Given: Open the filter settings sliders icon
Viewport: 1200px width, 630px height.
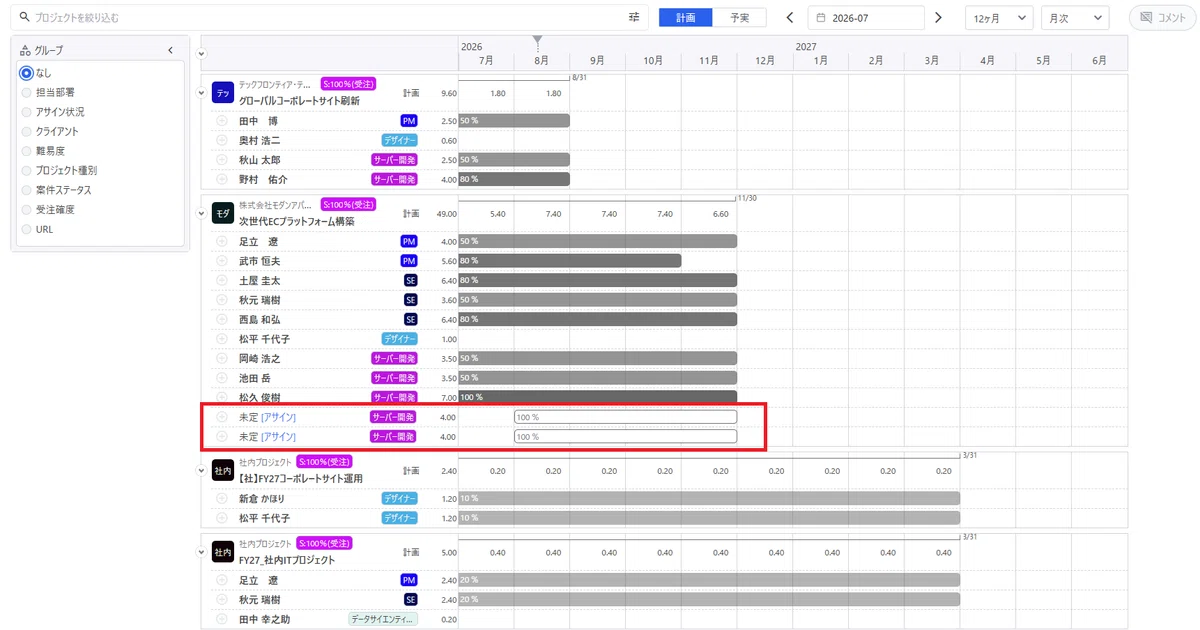Looking at the screenshot, I should coord(634,17).
